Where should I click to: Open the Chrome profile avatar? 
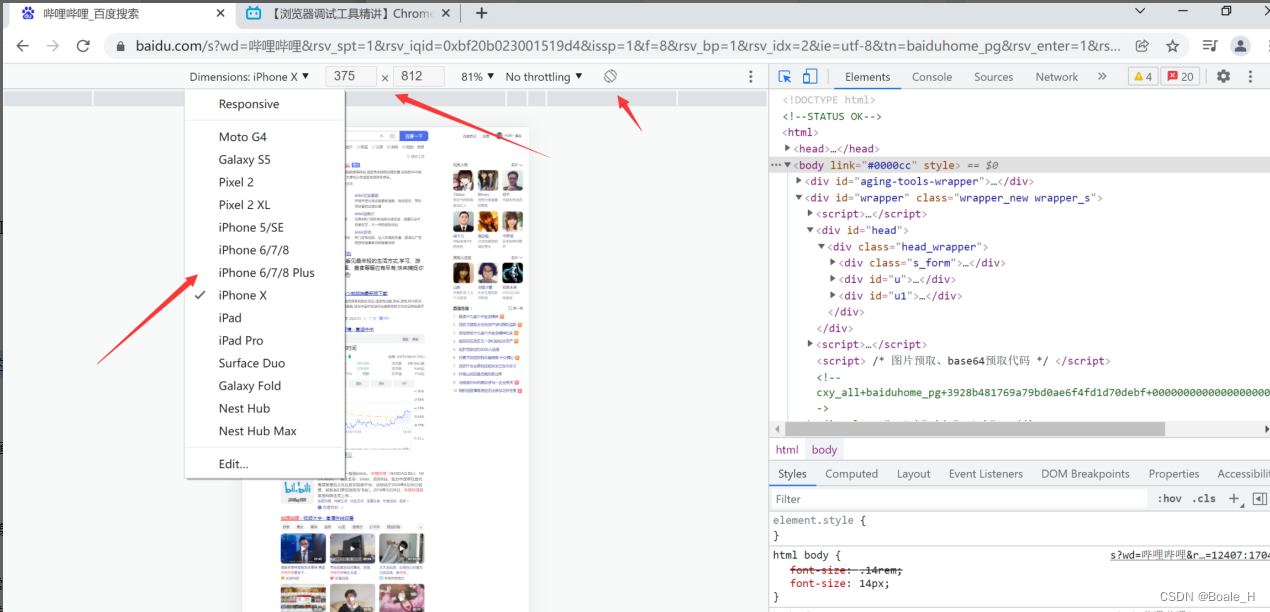[x=1240, y=46]
